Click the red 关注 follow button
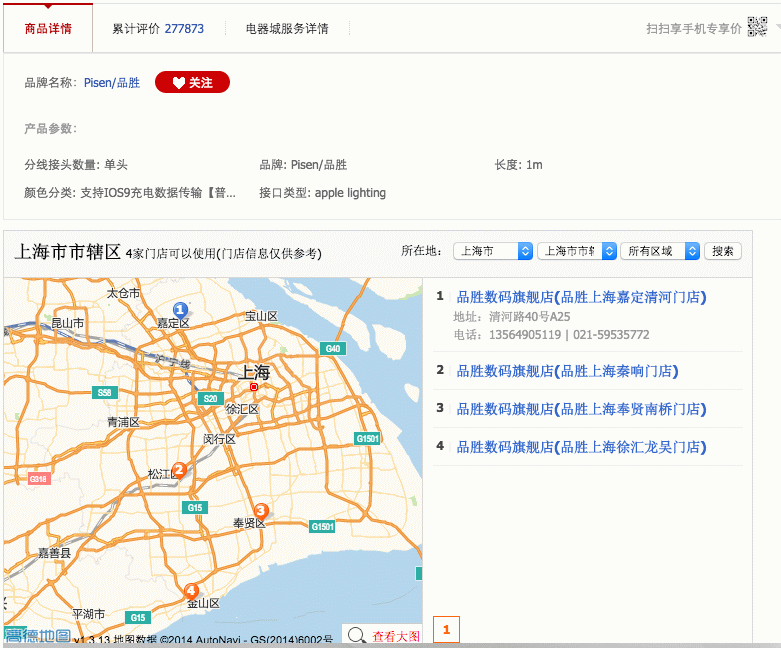Screen dimensions: 781x648 tap(192, 82)
